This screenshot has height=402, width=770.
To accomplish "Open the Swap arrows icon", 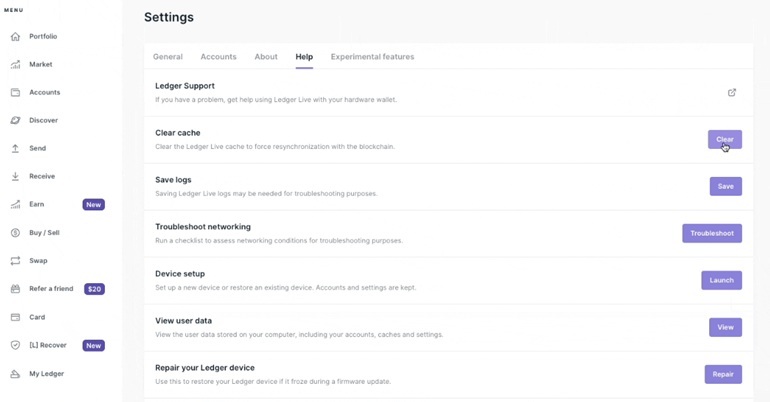I will tap(15, 261).
